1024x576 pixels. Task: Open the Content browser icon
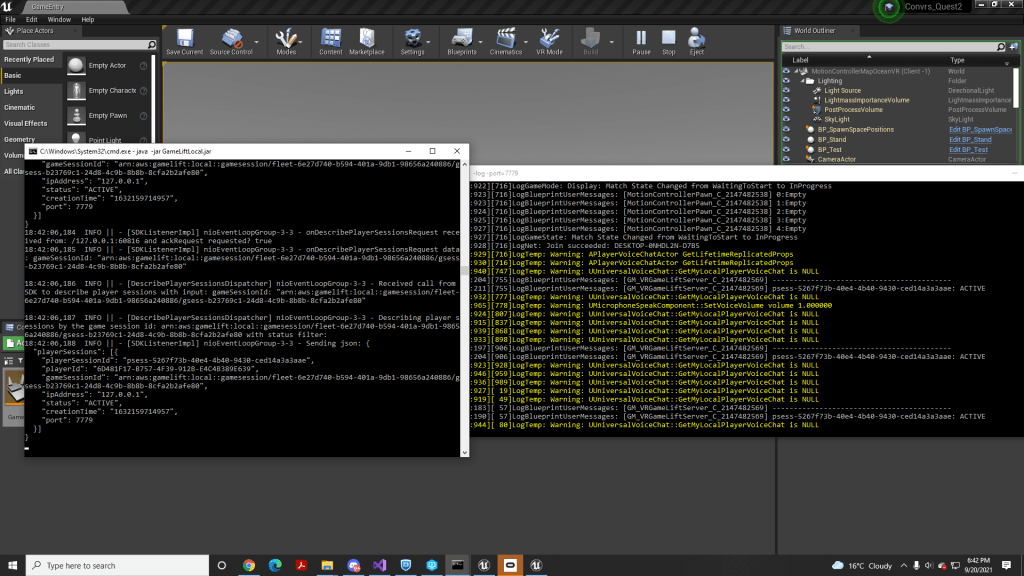pyautogui.click(x=331, y=40)
